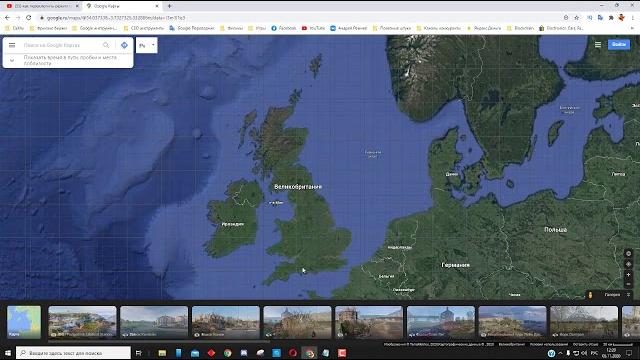640x360 pixels.
Task: Close the Google Карты tab
Action: click(157, 6)
